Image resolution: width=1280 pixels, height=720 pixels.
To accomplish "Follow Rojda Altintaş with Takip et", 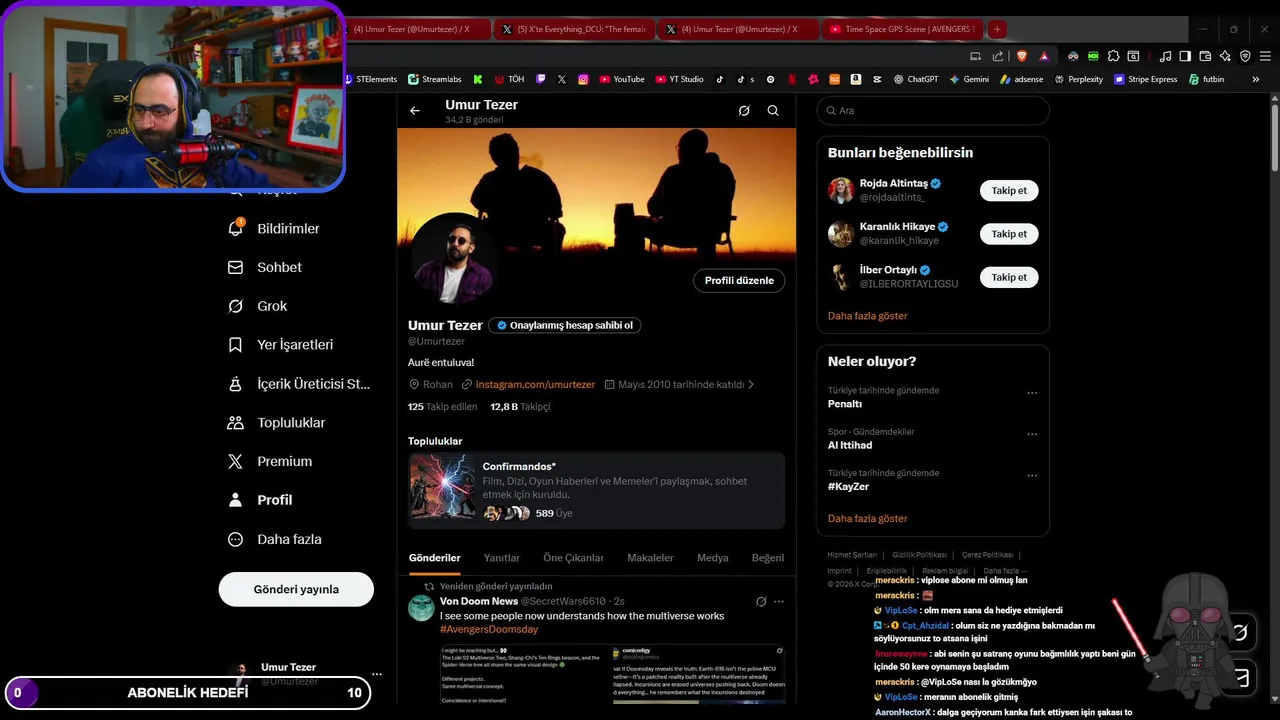I will tap(1009, 190).
